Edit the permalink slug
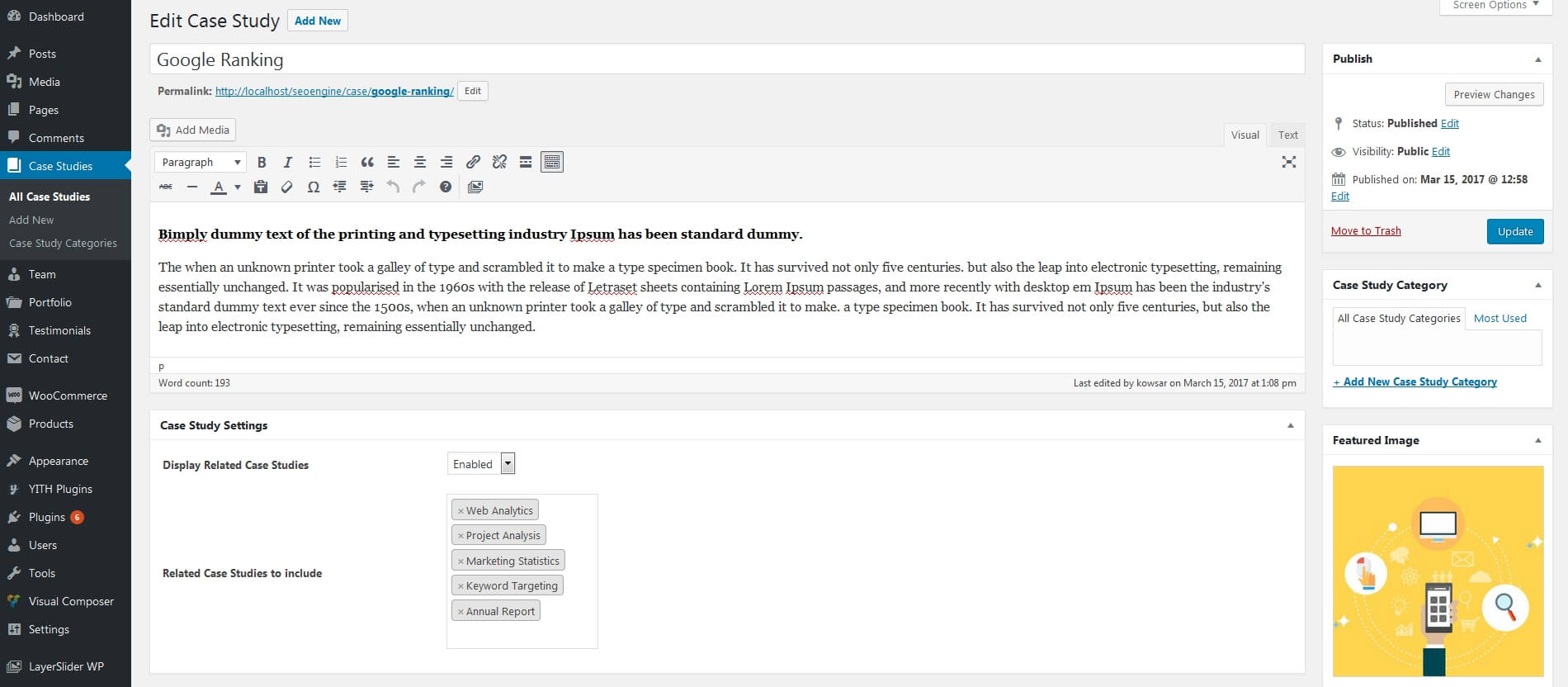Image resolution: width=1568 pixels, height=687 pixels. tap(473, 91)
